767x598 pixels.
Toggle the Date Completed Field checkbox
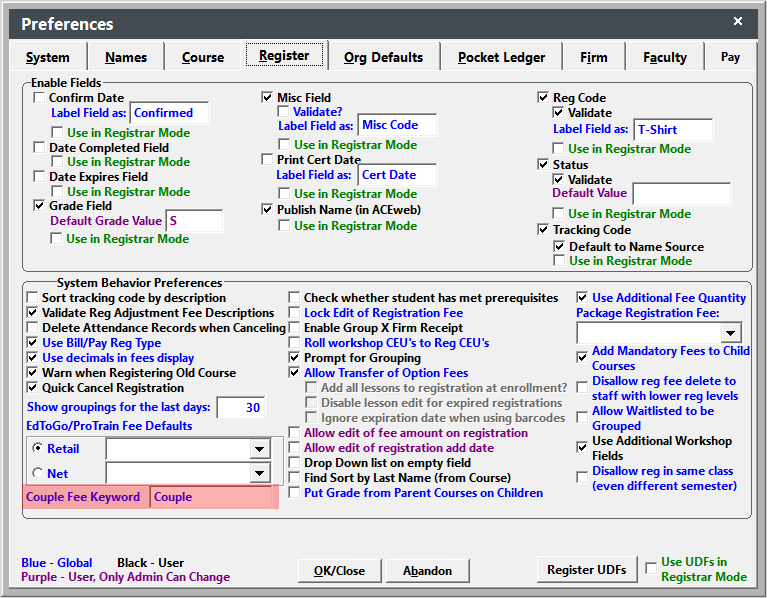tap(39, 147)
